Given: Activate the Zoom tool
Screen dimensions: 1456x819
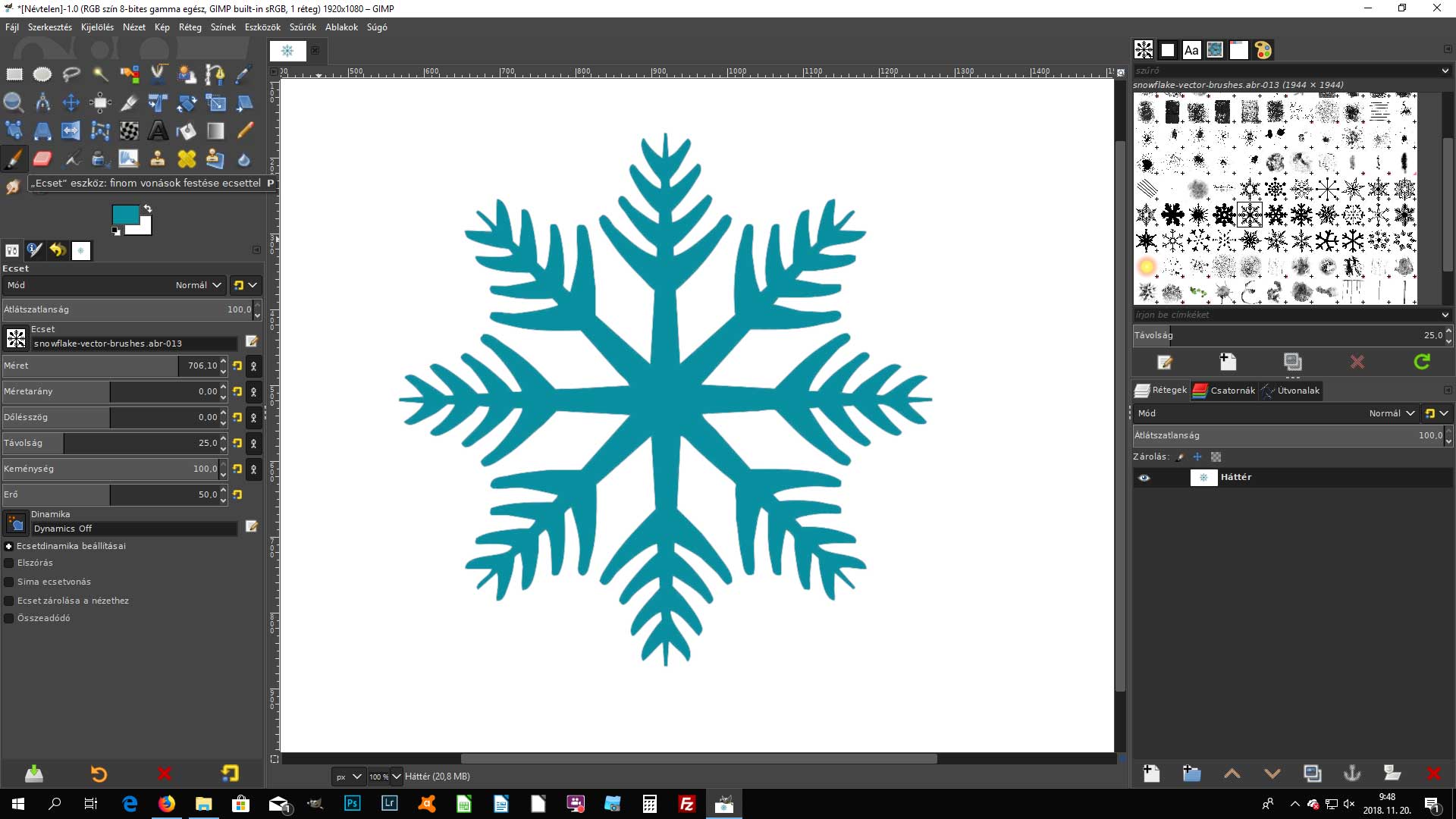Looking at the screenshot, I should pyautogui.click(x=14, y=102).
